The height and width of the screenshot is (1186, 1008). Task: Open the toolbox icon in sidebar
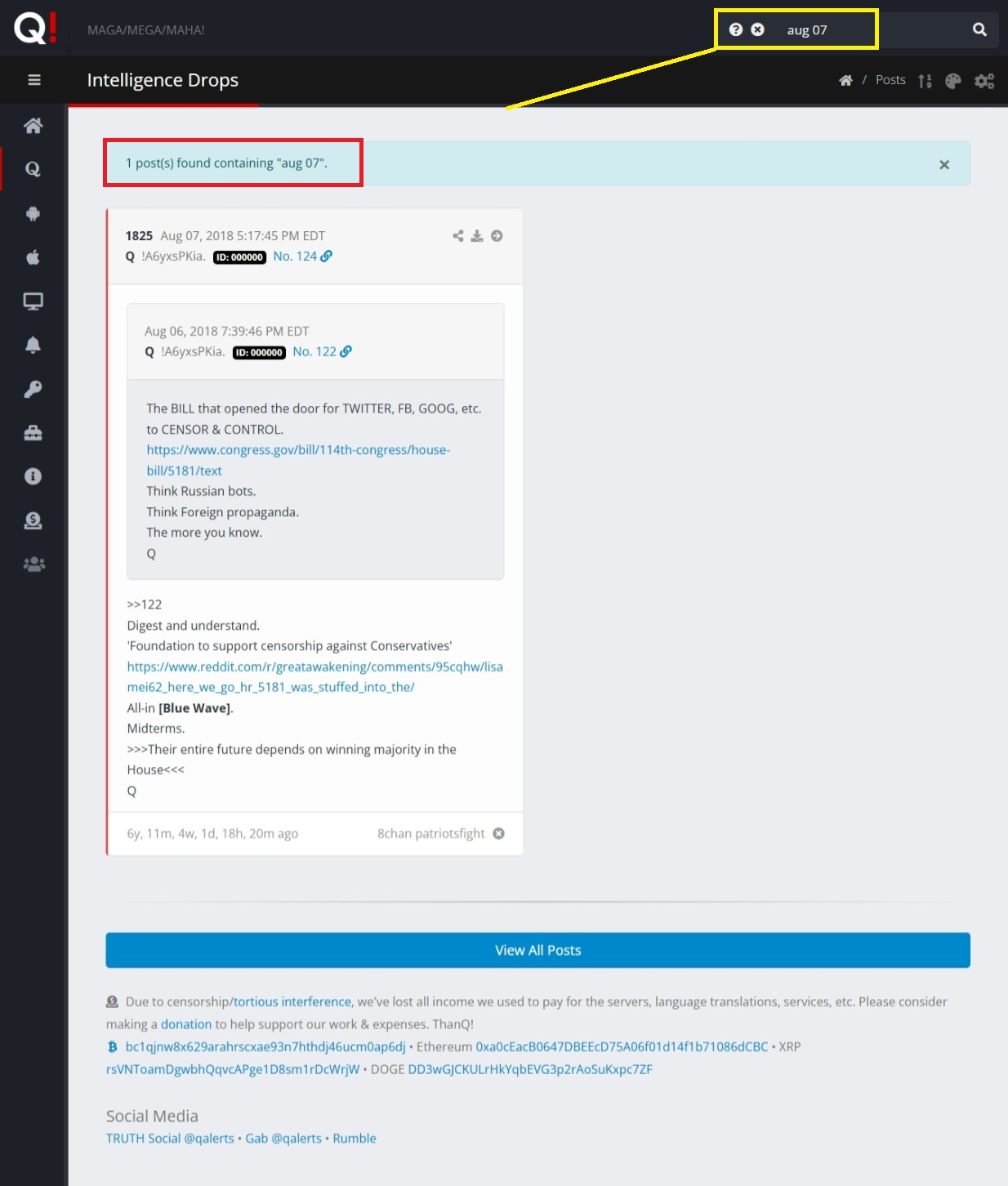click(x=33, y=433)
